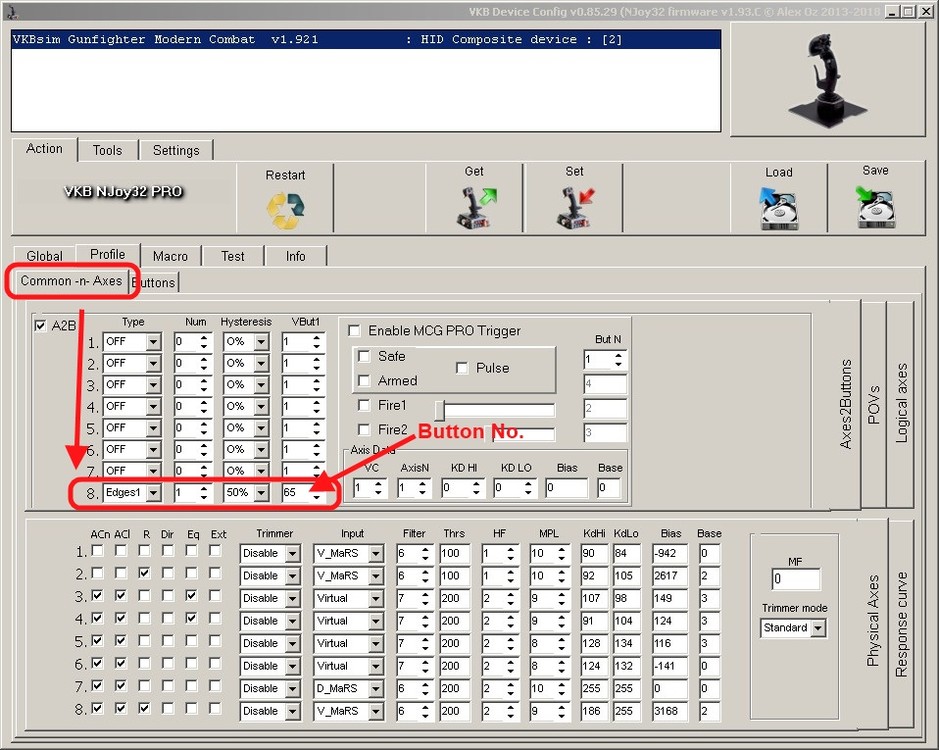Image resolution: width=939 pixels, height=750 pixels.
Task: Click the Load hard drive icon
Action: coord(778,208)
